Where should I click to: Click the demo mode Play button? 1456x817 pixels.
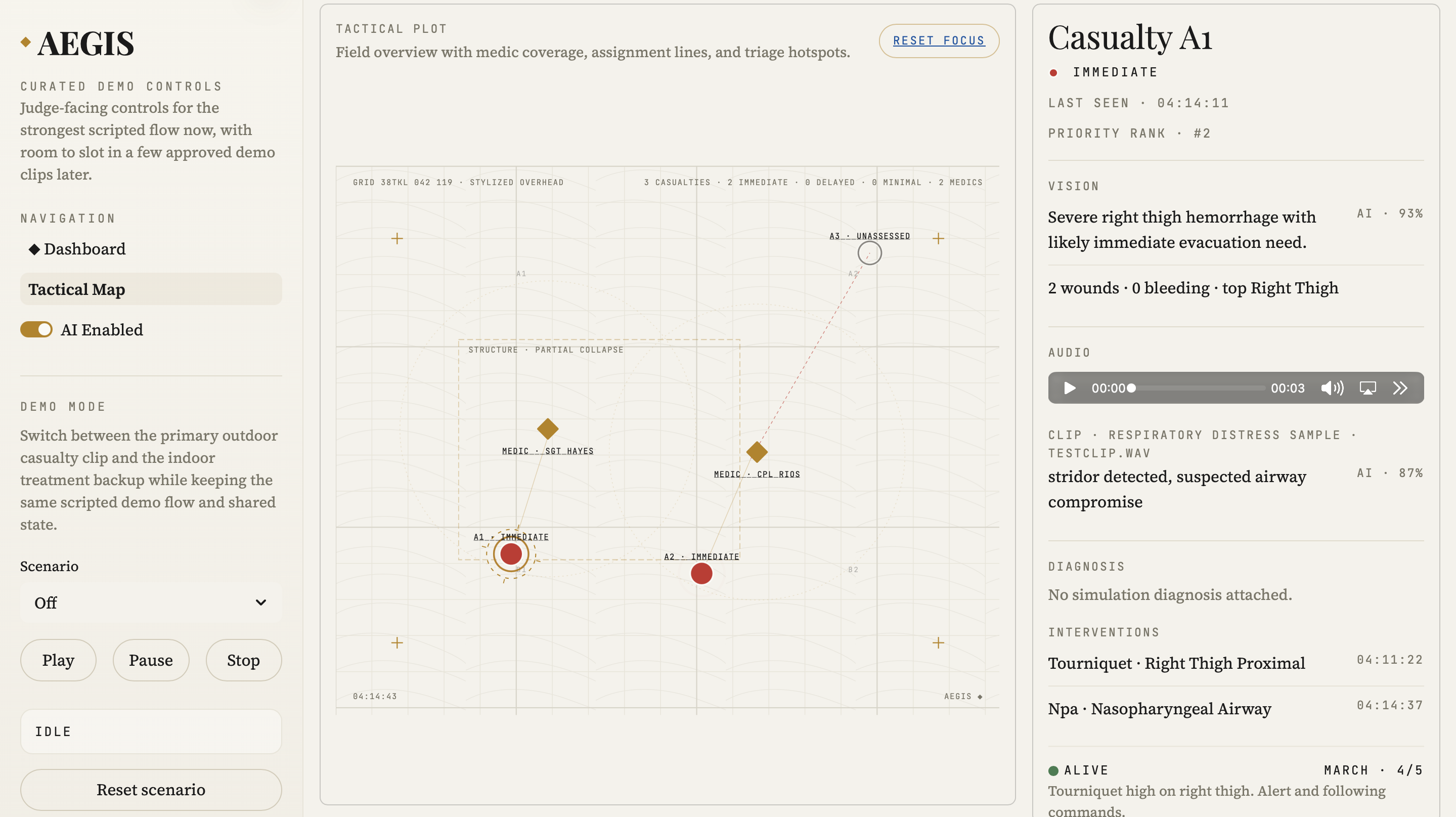[x=58, y=660]
